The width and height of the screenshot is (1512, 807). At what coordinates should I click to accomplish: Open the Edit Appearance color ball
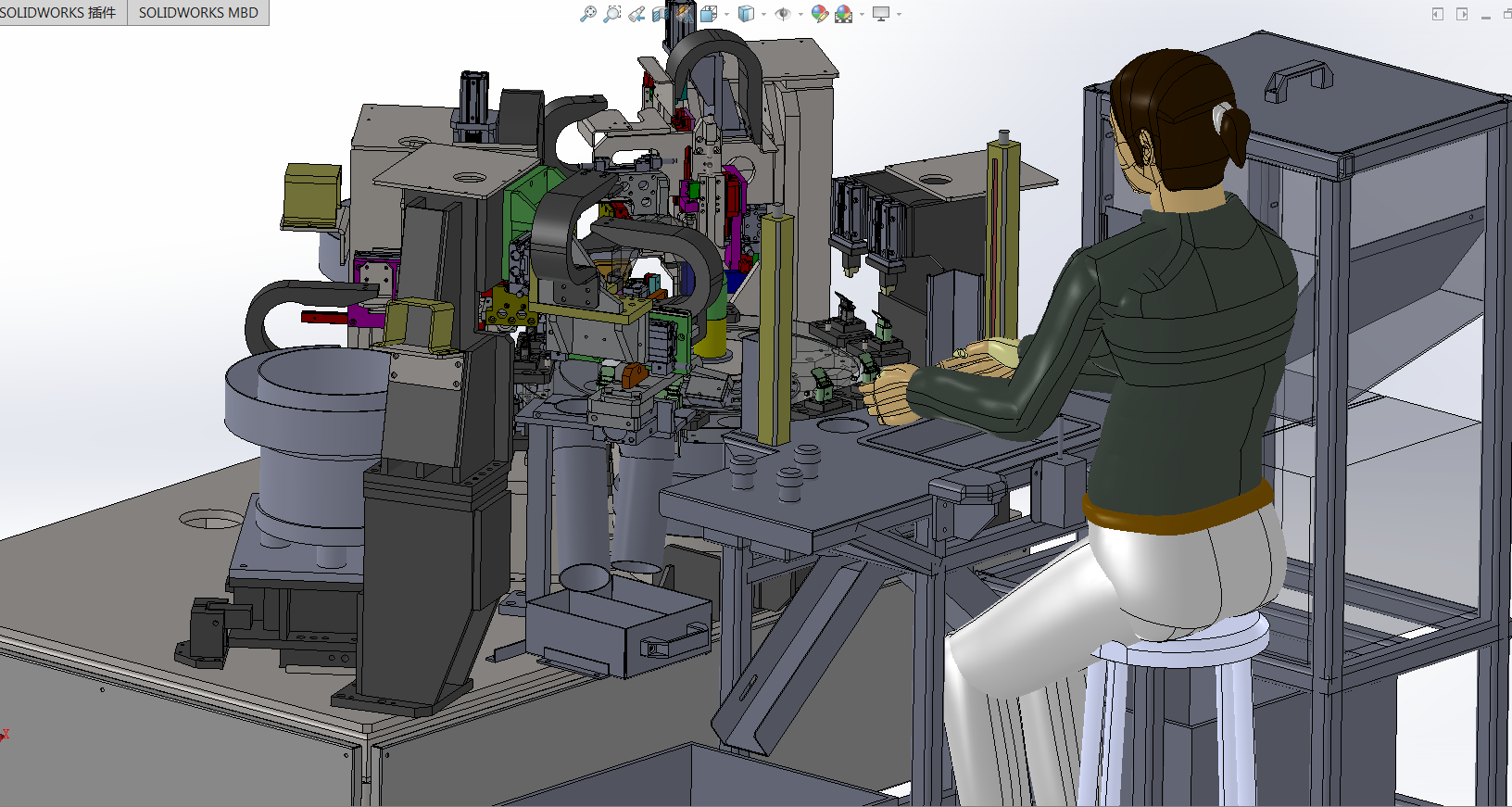coord(820,14)
